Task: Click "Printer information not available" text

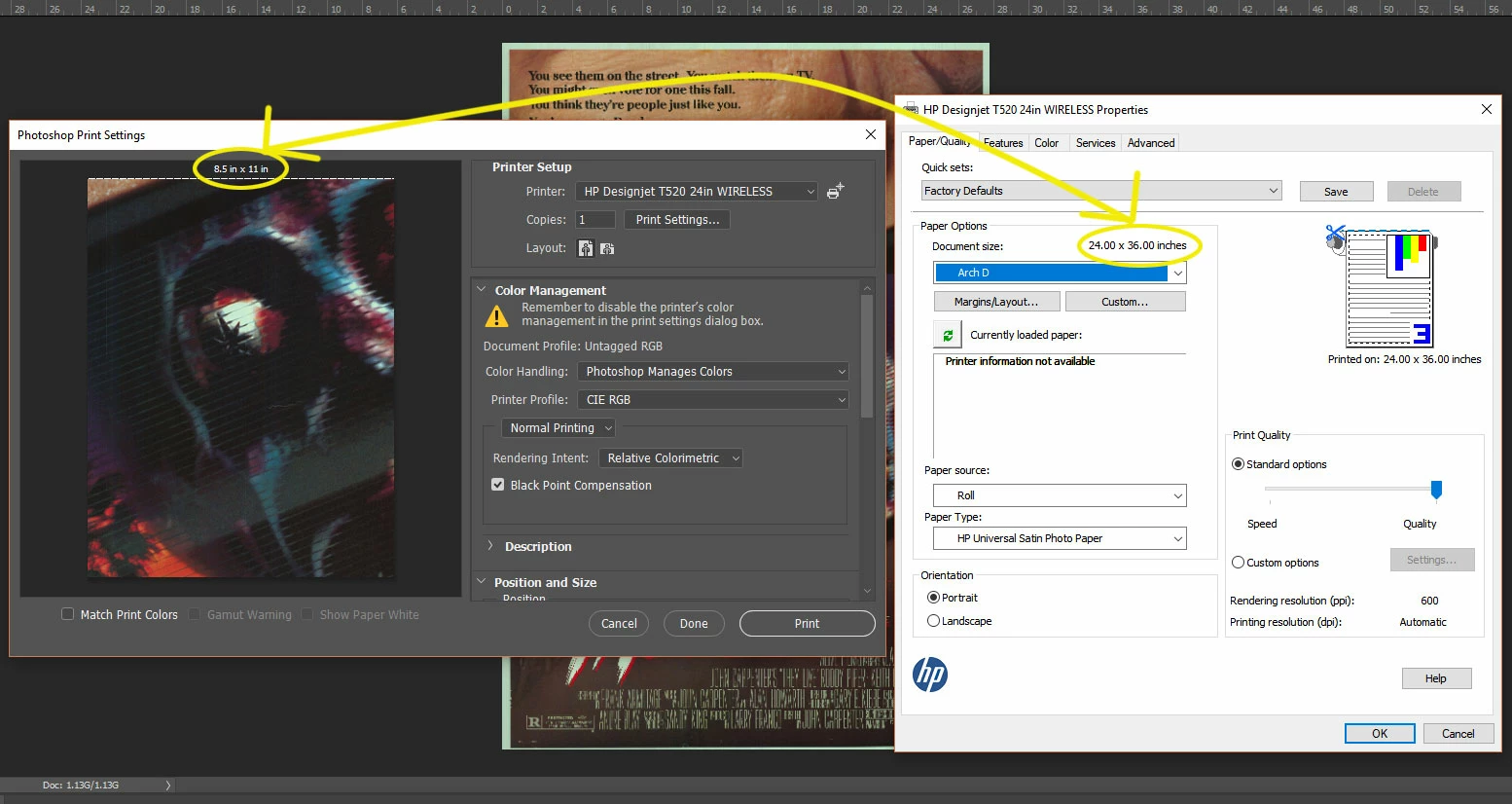Action: [x=1020, y=361]
